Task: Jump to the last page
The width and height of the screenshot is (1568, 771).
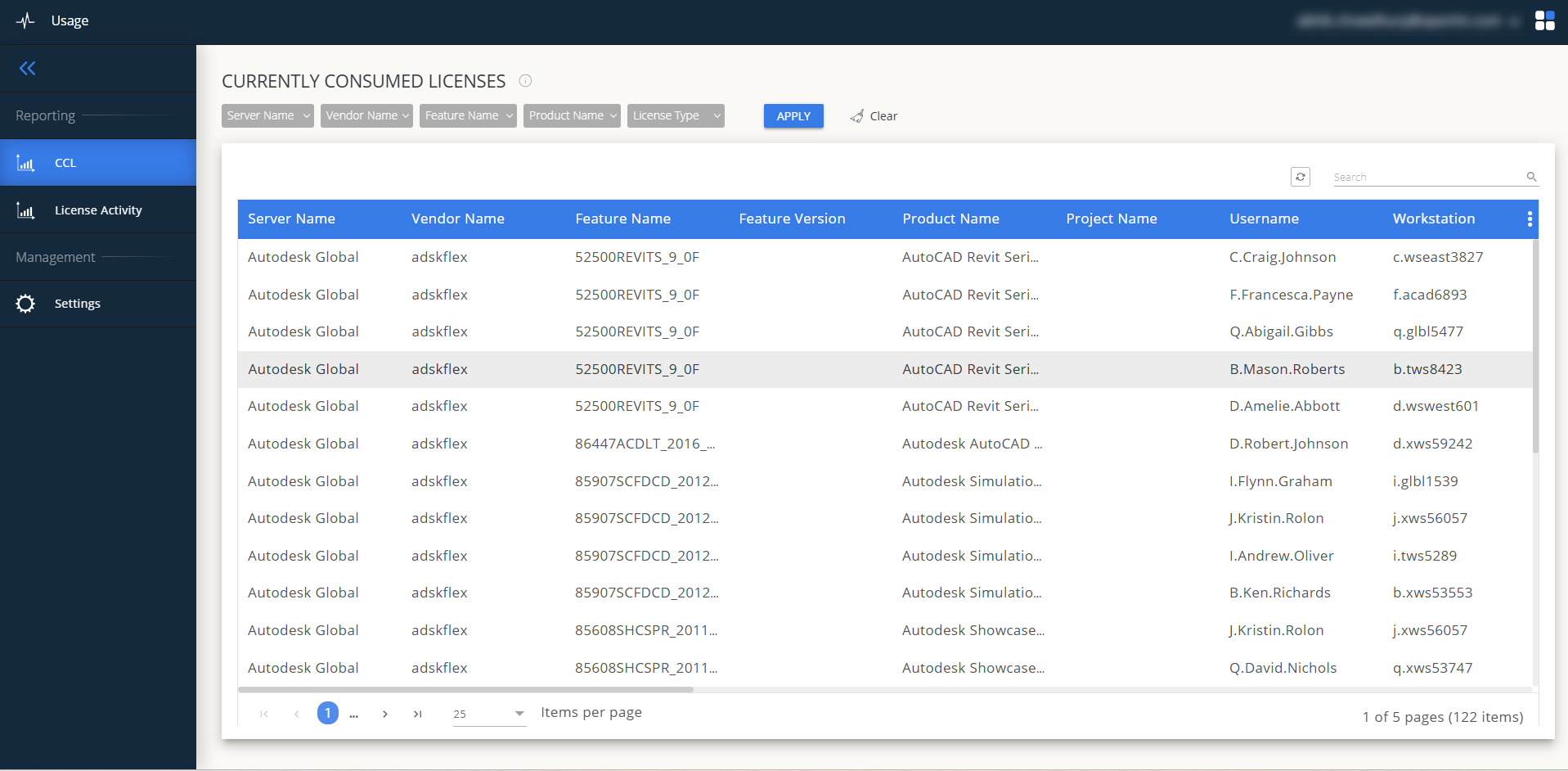Action: (x=417, y=714)
